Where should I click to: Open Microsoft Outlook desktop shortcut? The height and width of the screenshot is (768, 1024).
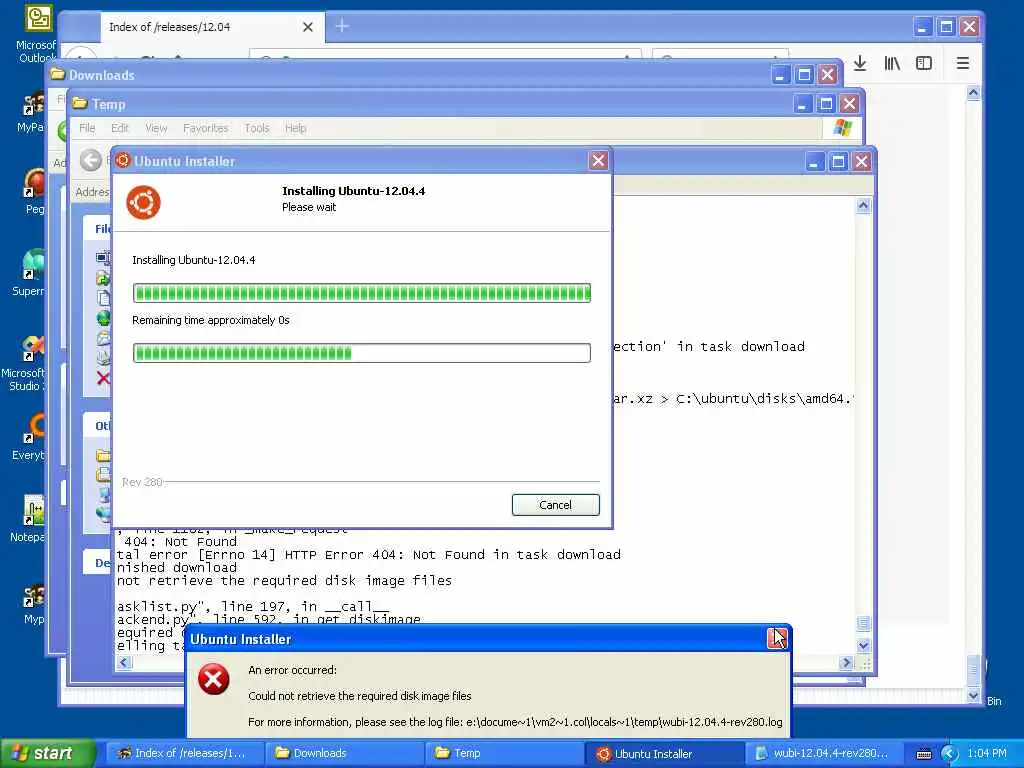36,33
